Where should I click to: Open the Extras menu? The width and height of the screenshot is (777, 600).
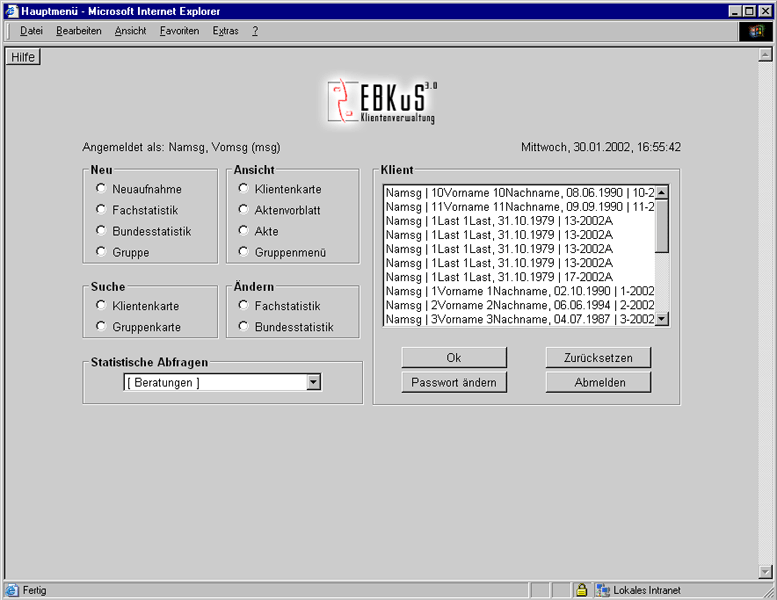tap(225, 31)
